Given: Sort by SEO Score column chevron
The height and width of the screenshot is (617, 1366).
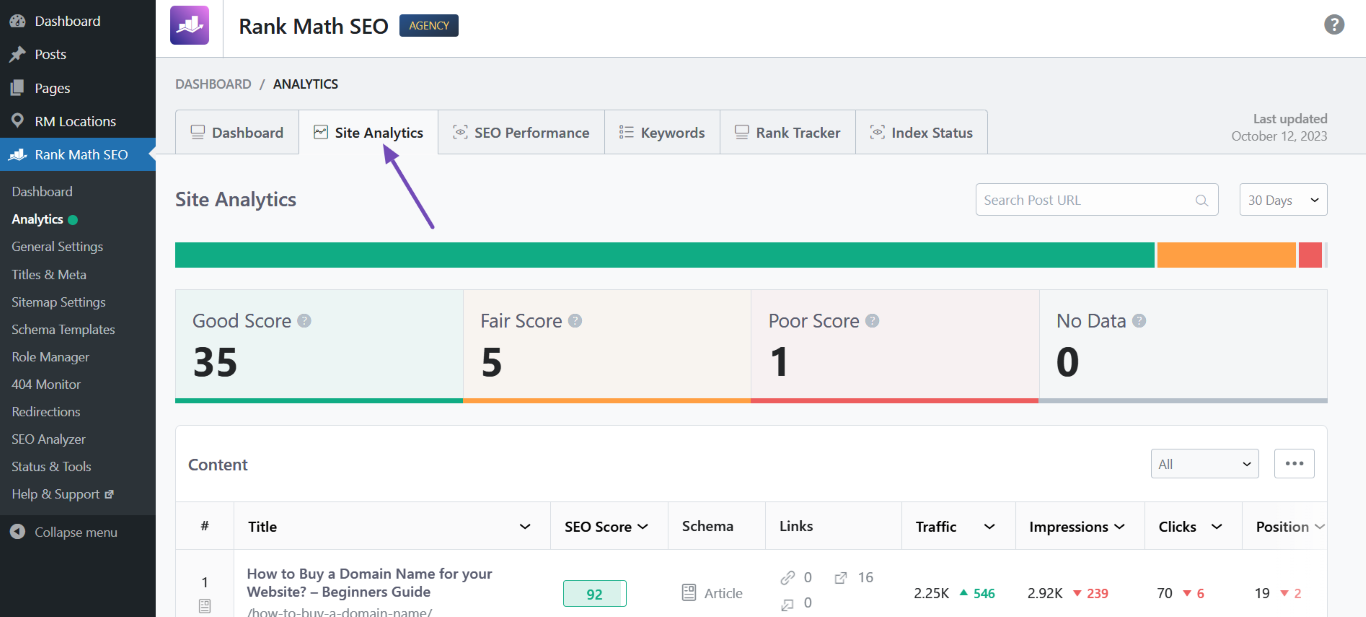Looking at the screenshot, I should click(x=643, y=527).
